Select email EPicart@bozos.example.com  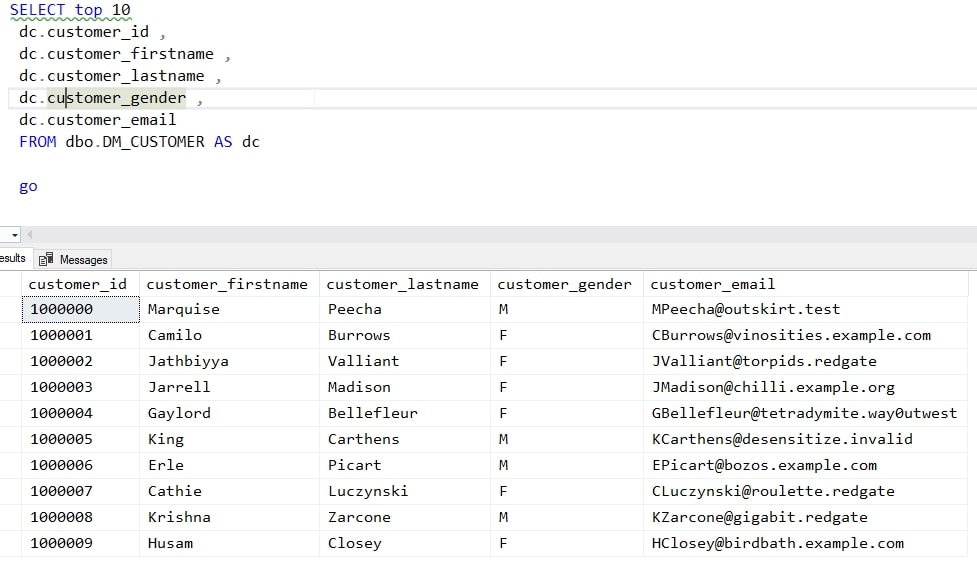806,466
